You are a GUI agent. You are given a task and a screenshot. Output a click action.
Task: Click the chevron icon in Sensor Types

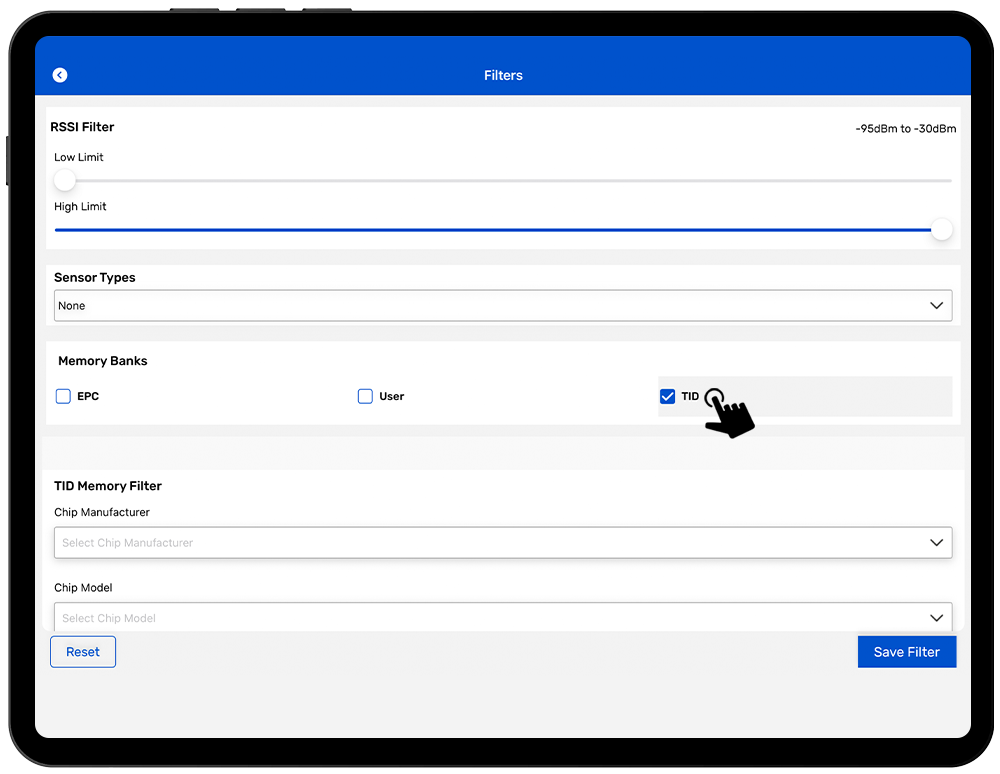[x=936, y=306]
